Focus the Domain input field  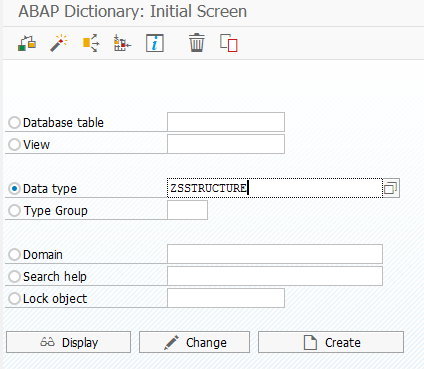(x=275, y=254)
